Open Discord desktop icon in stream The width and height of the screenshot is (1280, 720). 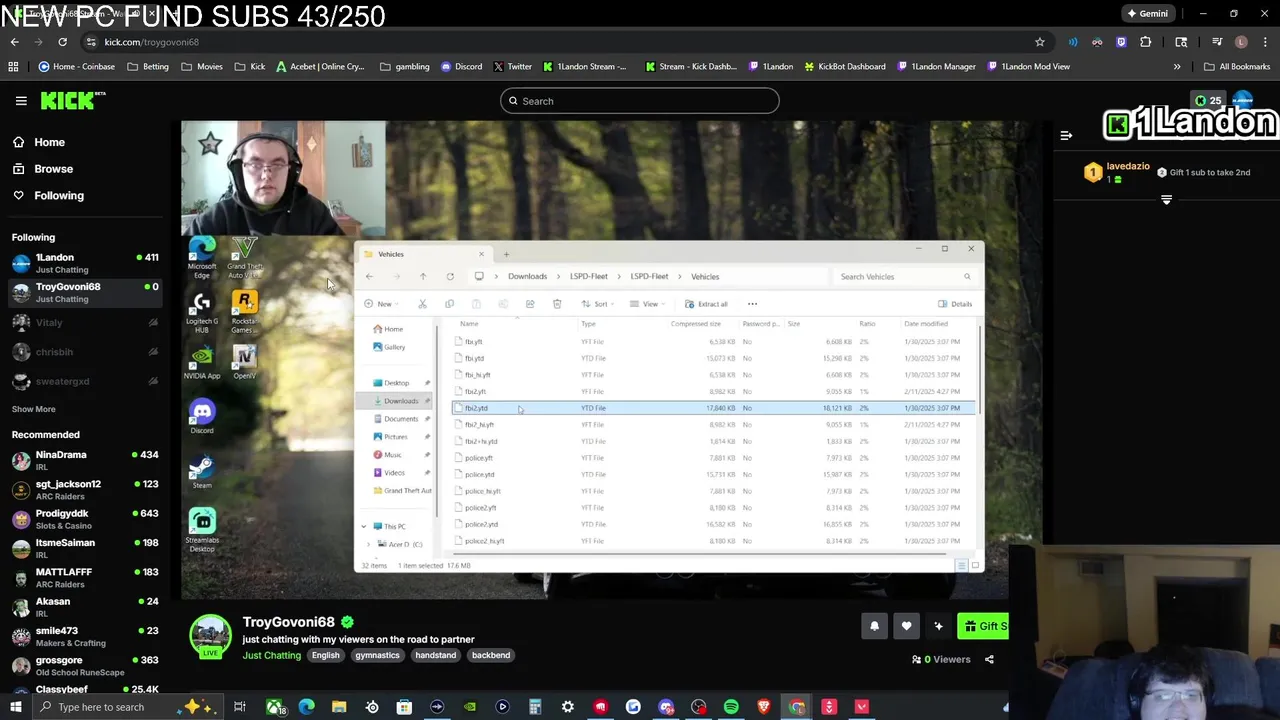point(202,416)
